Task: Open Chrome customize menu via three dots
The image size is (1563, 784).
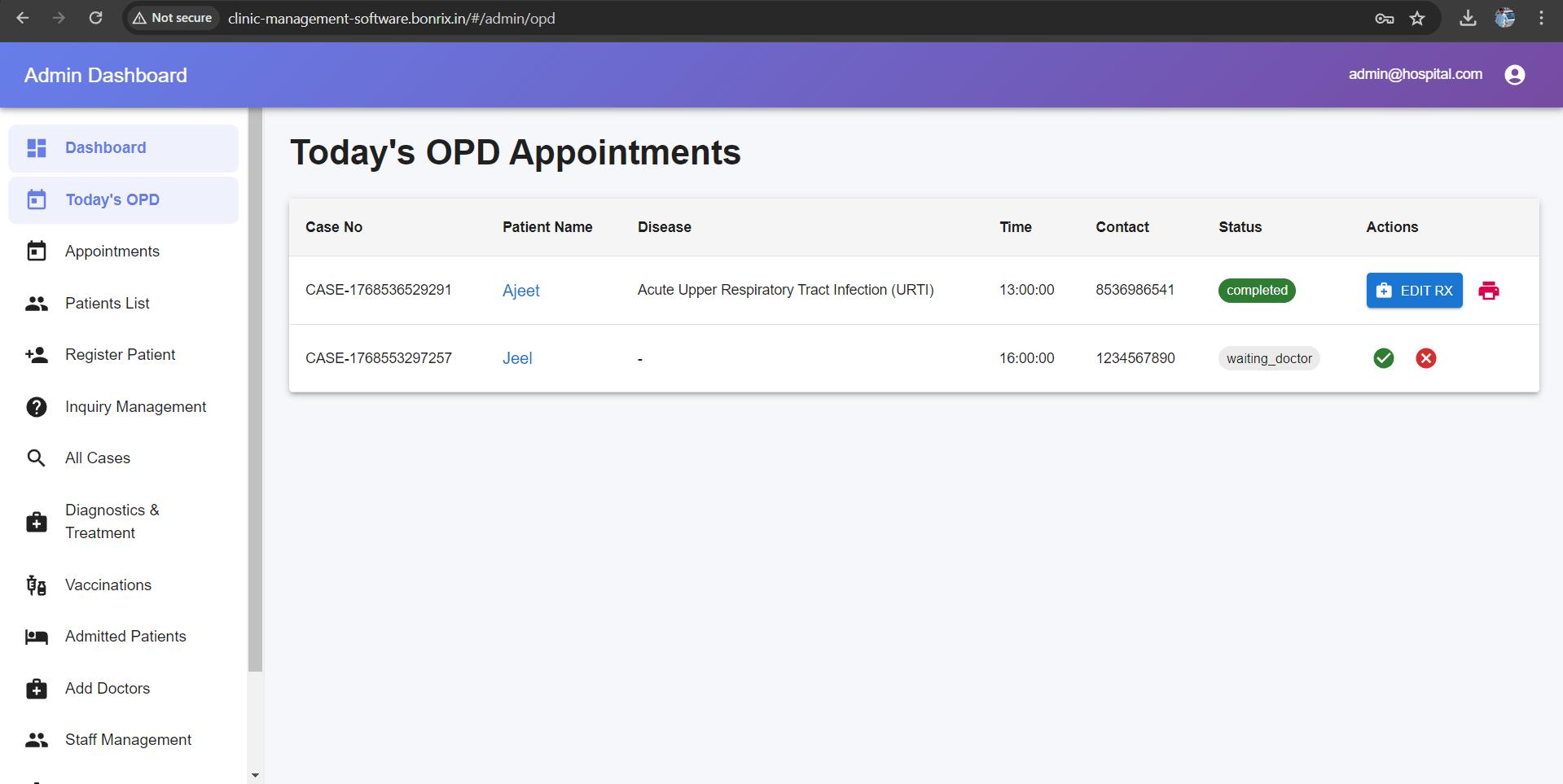Action: [x=1541, y=18]
